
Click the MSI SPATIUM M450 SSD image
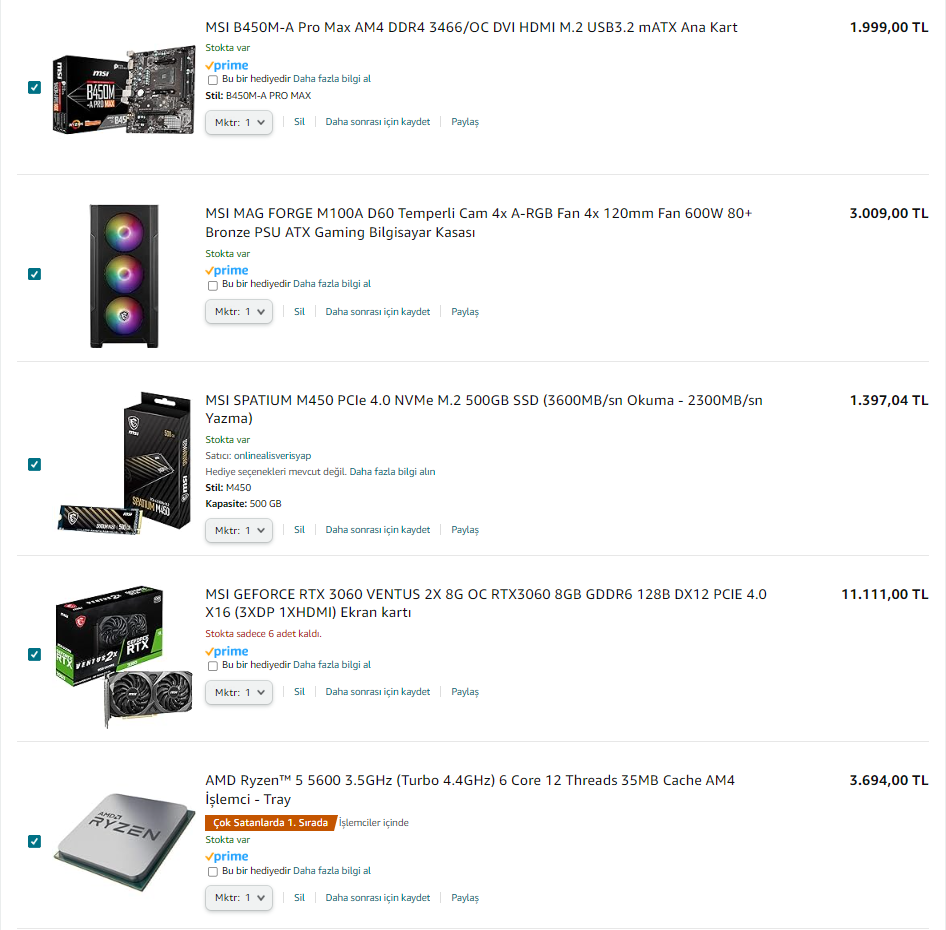(x=125, y=463)
